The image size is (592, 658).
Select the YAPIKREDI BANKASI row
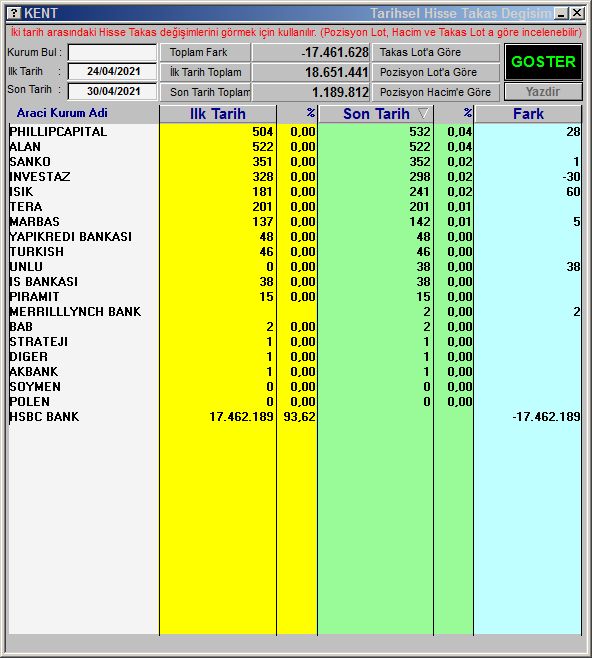click(x=295, y=237)
